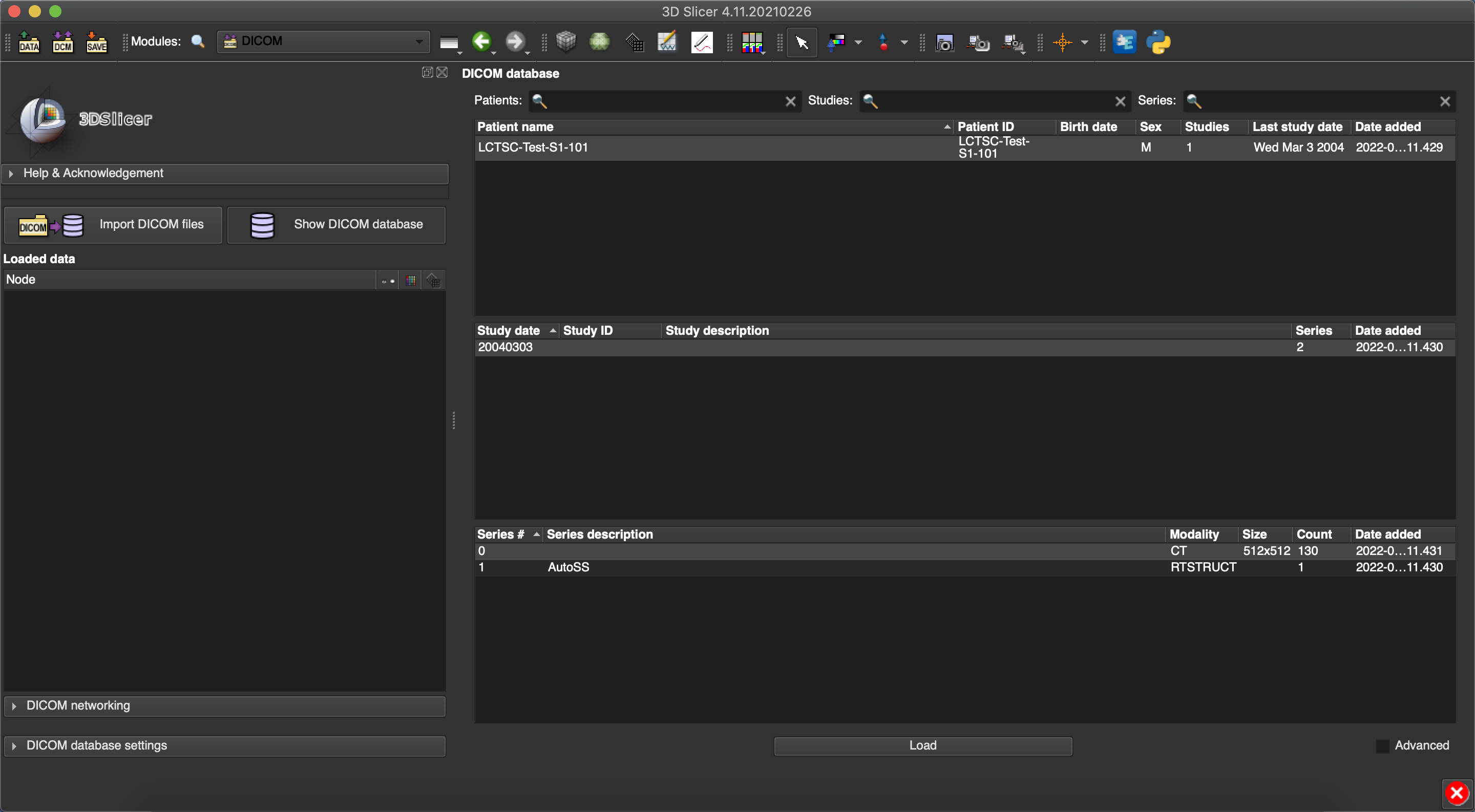This screenshot has width=1475, height=812.
Task: Open the Python interactor icon
Action: [1158, 42]
